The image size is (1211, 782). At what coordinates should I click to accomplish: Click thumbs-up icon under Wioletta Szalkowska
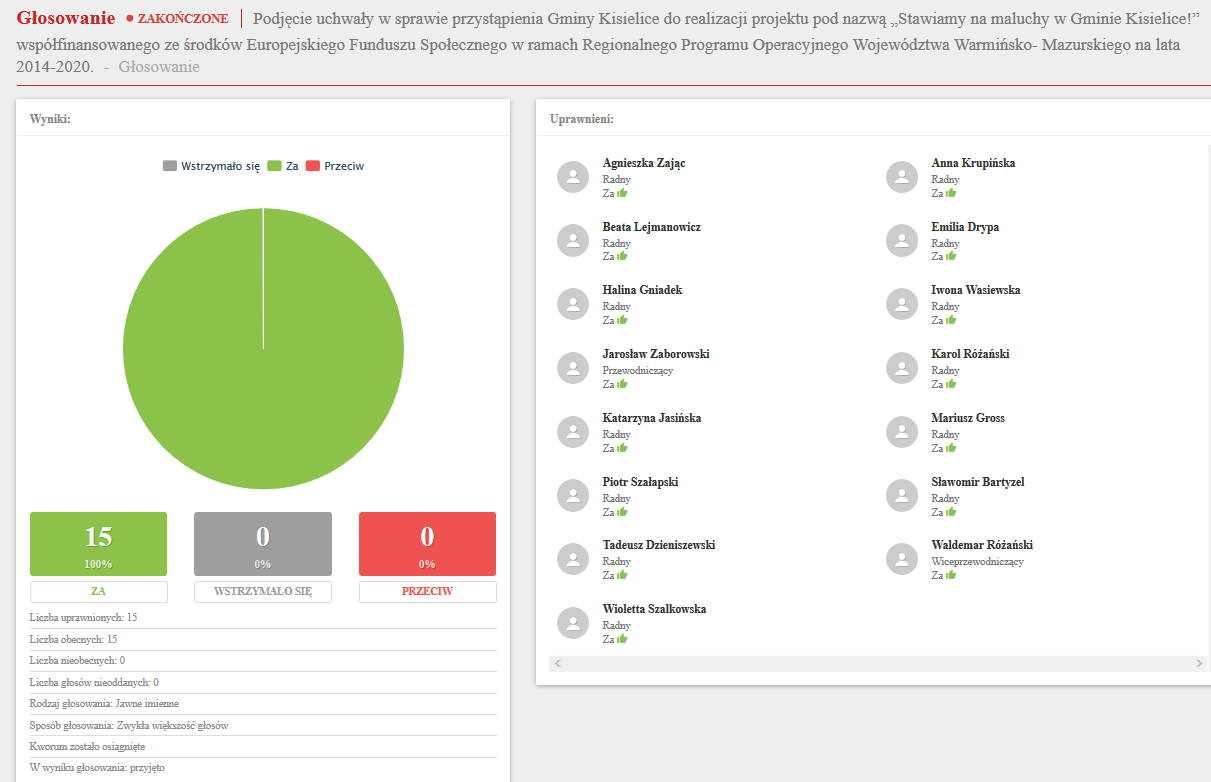click(x=622, y=639)
